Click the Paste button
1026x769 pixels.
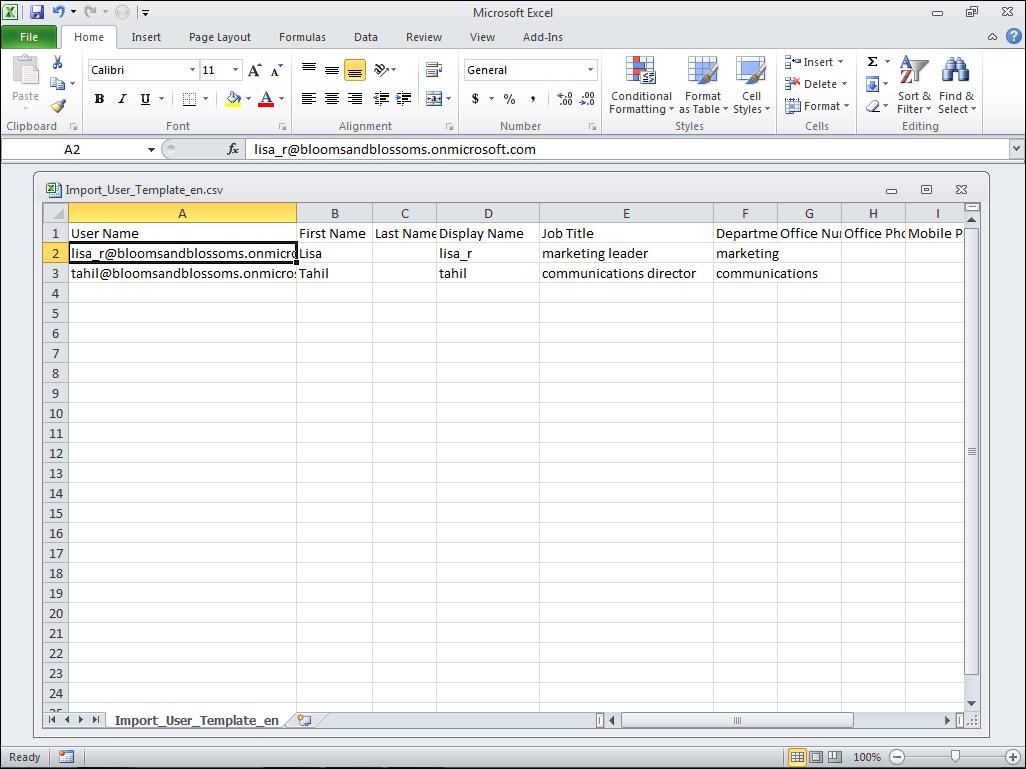click(26, 82)
